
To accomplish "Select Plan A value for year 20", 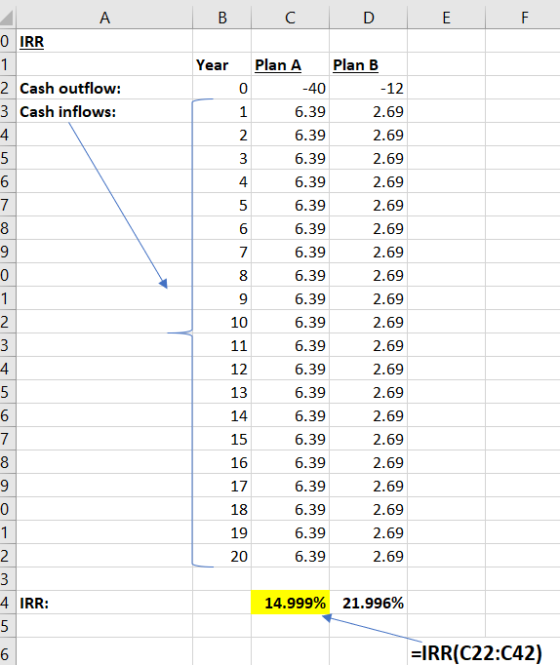I will (x=290, y=556).
